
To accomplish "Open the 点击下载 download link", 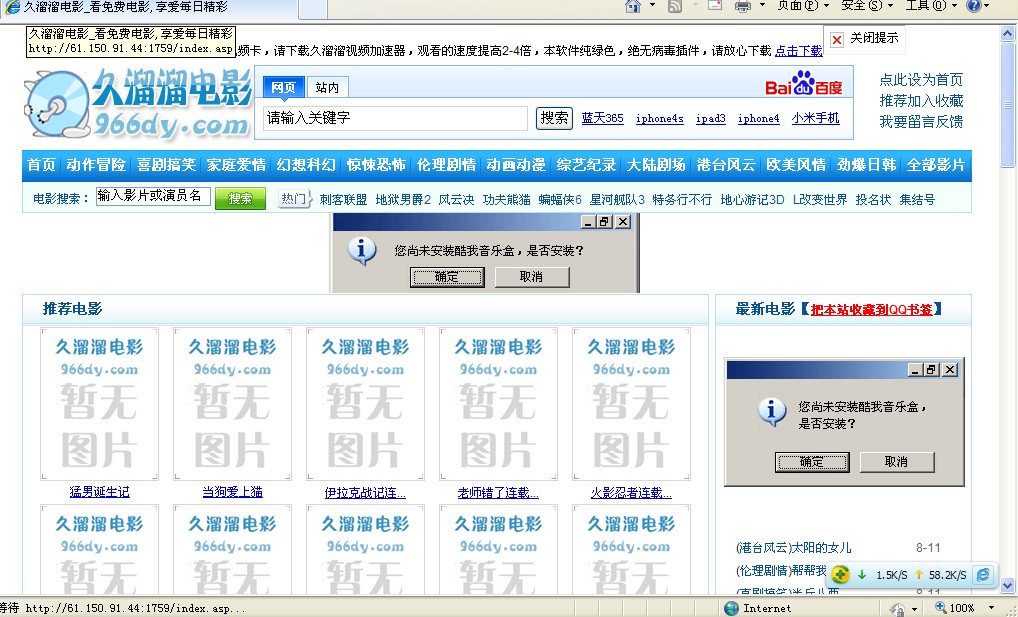I will (799, 50).
